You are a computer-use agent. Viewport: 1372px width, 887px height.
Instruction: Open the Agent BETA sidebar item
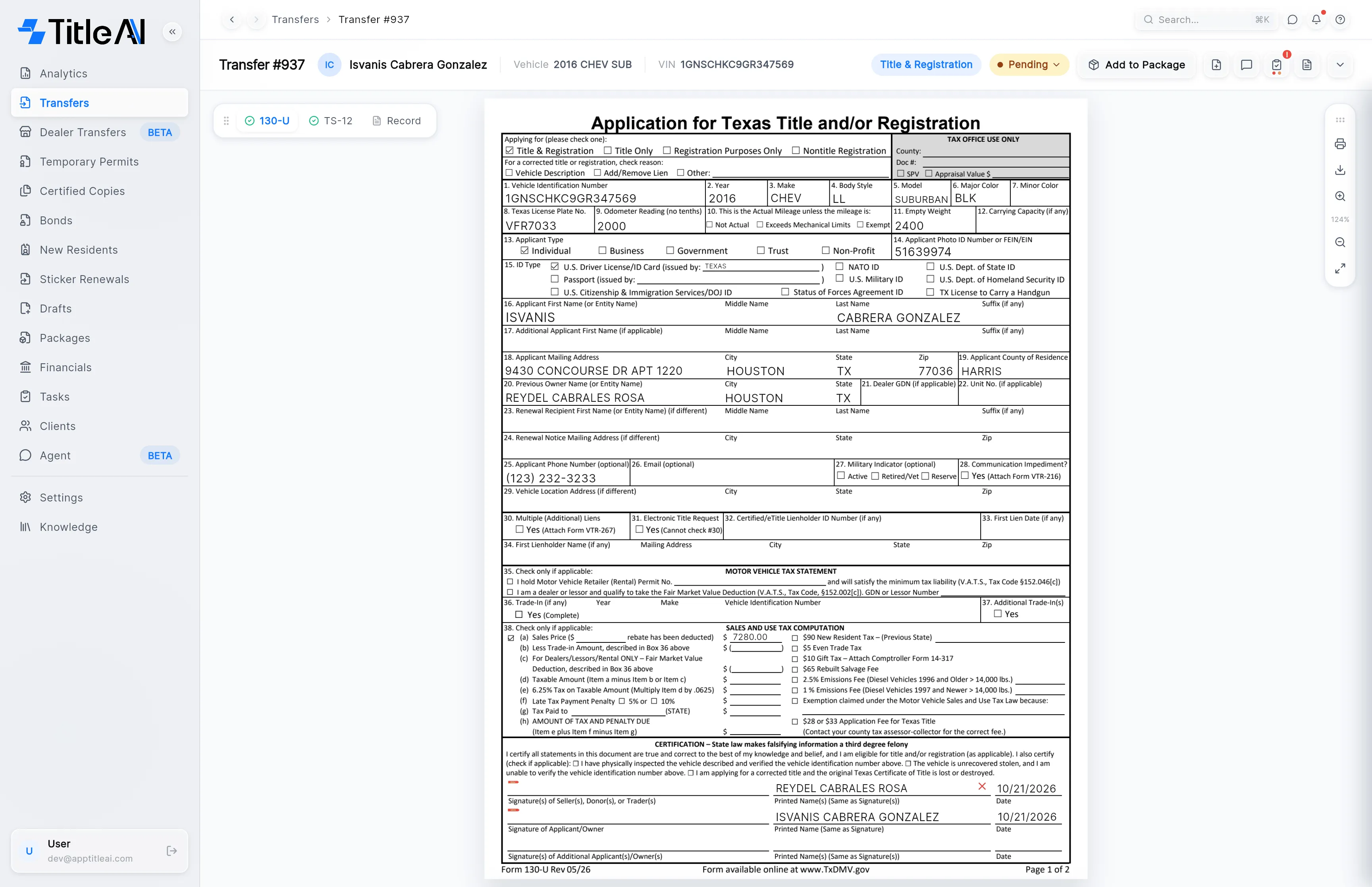point(100,455)
